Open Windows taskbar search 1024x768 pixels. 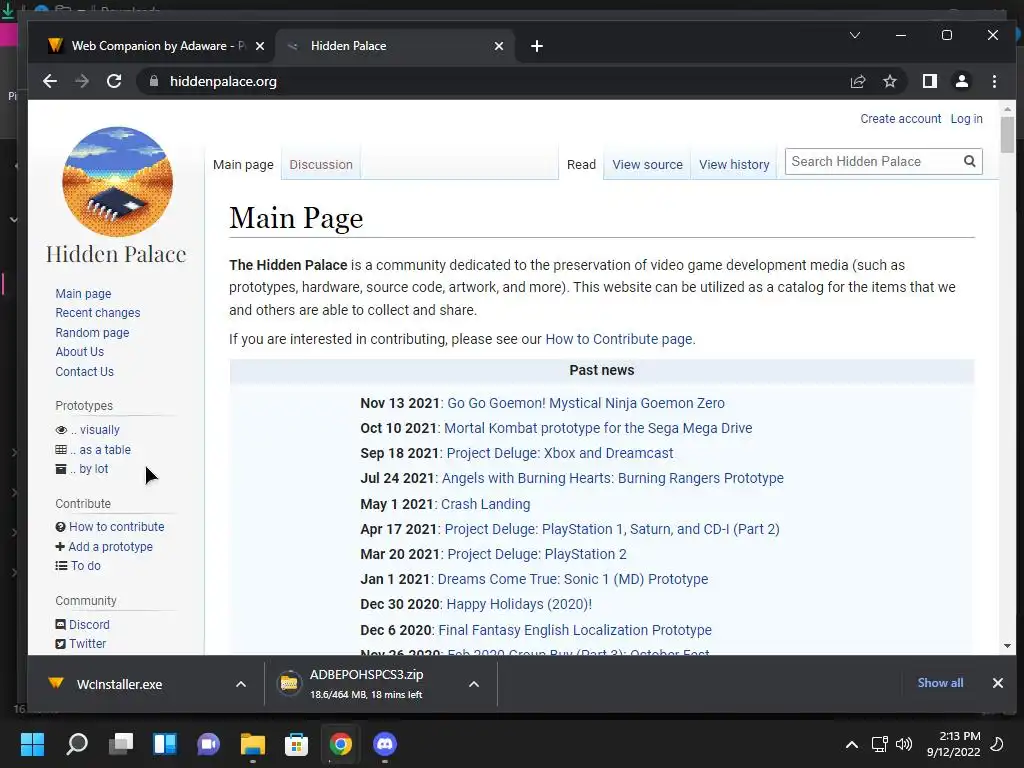tap(77, 744)
